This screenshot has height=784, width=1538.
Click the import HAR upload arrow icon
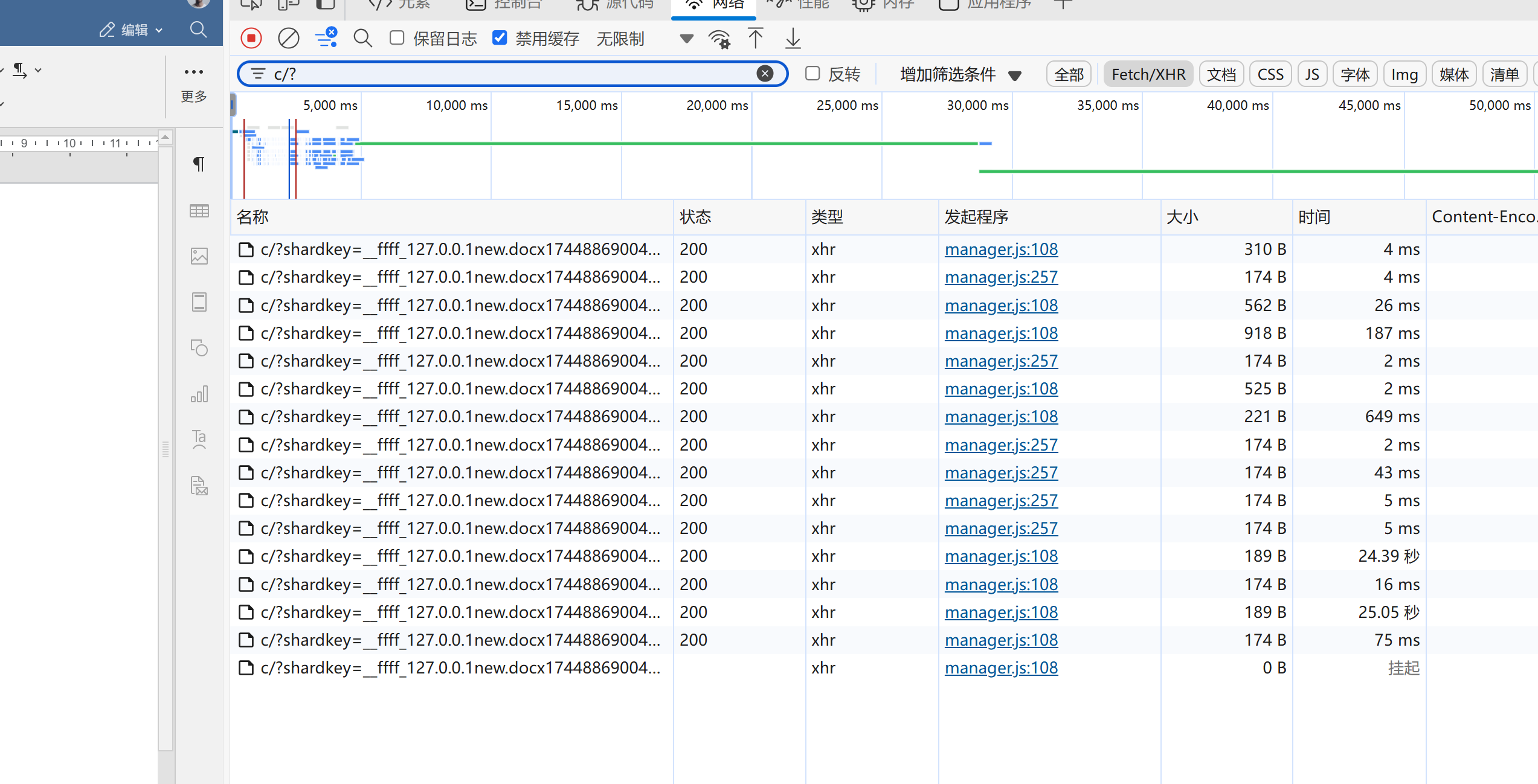pyautogui.click(x=755, y=39)
